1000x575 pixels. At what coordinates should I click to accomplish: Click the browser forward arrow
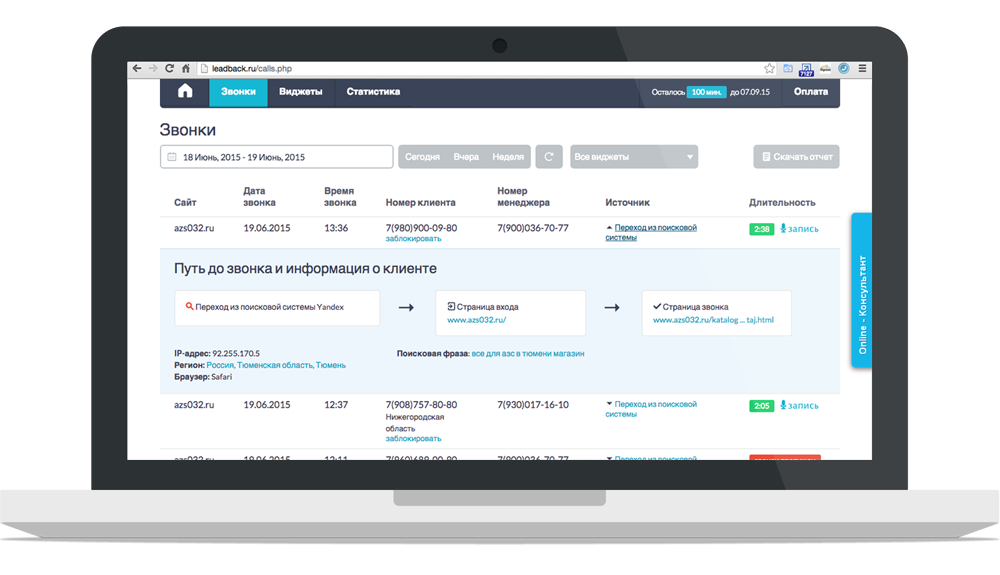click(x=153, y=68)
